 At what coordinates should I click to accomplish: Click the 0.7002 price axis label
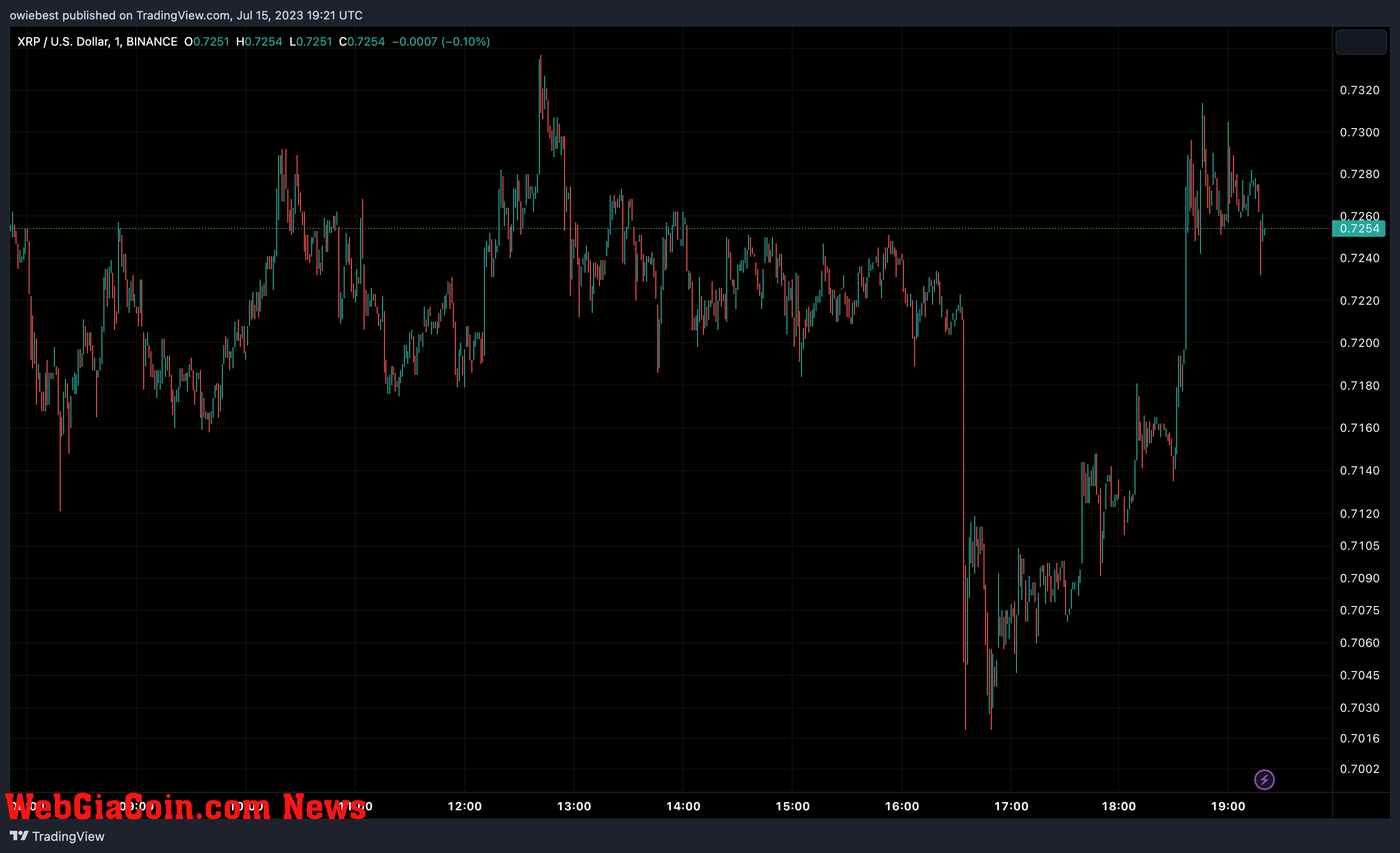(1360, 769)
